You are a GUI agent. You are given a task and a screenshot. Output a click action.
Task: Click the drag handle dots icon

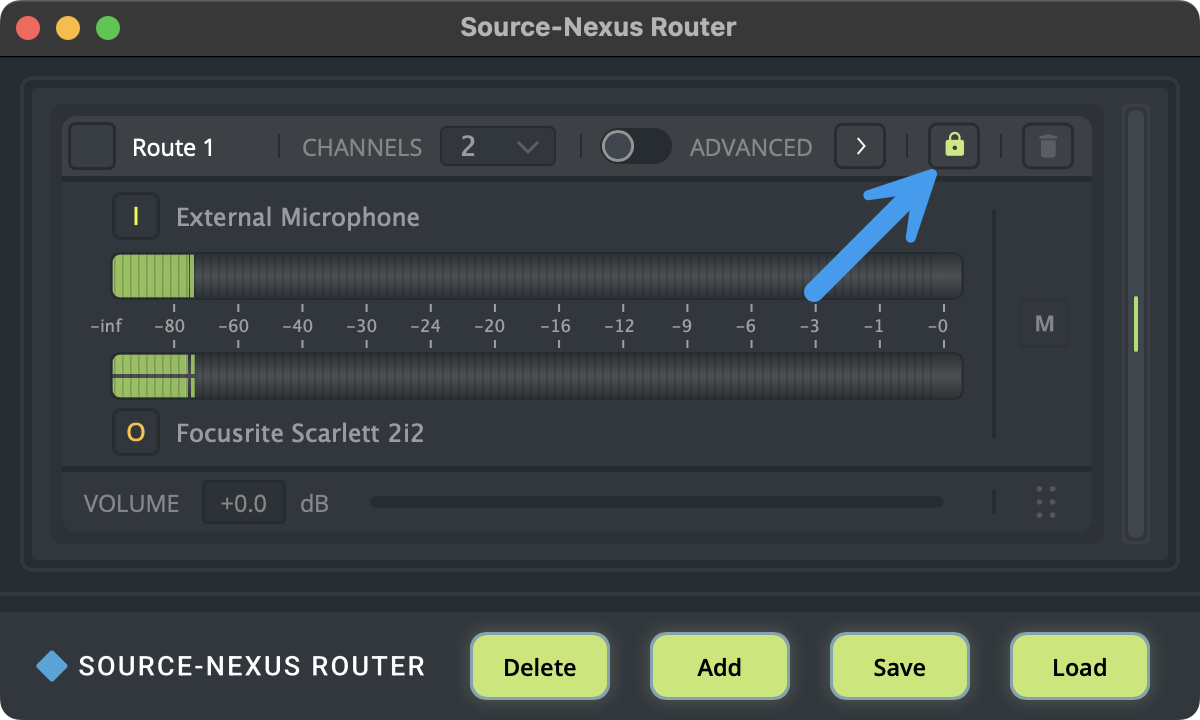pos(1046,502)
